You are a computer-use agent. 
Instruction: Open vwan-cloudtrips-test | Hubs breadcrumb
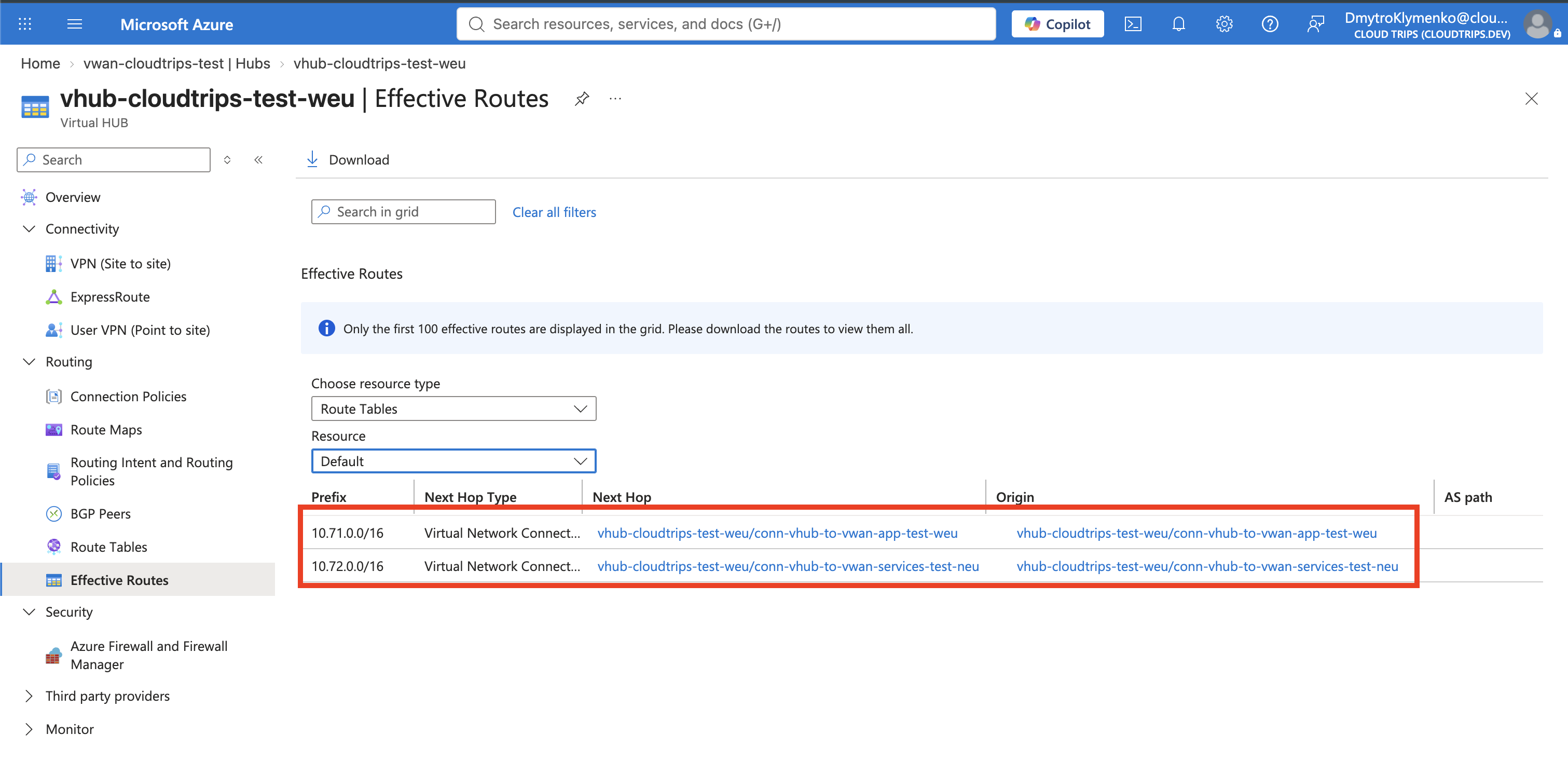pos(176,63)
